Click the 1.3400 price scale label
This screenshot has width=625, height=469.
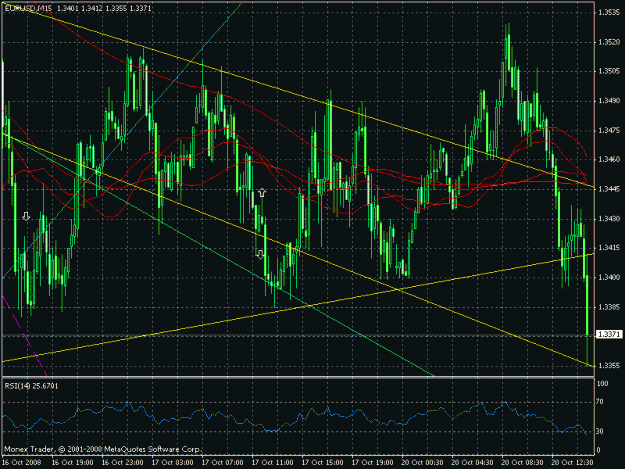pos(609,277)
